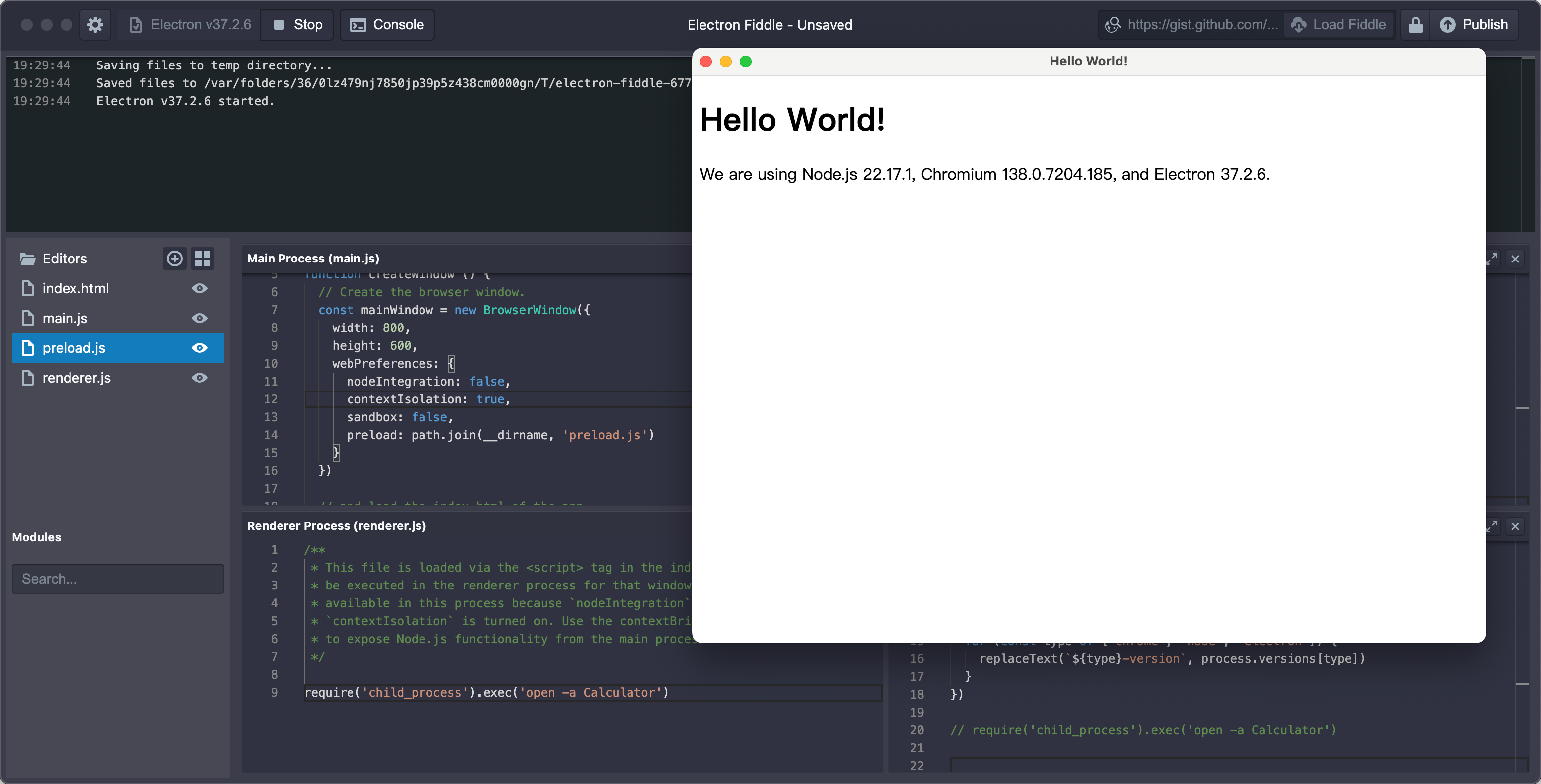The image size is (1541, 784).
Task: Click the 'webPreferences: {' line in main.js
Action: (394, 364)
